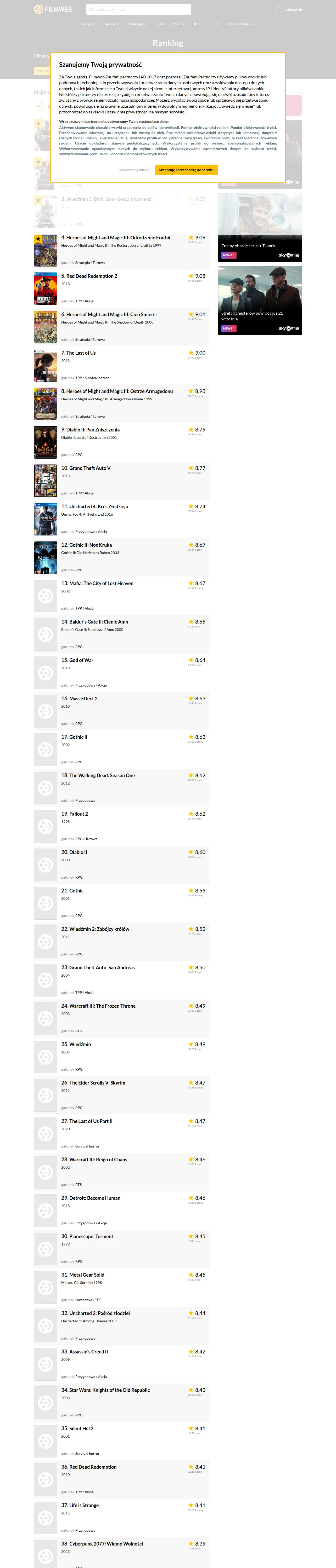Image resolution: width=336 pixels, height=1568 pixels.
Task: Click the user profile icon beside Zaloguj się
Action: click(x=279, y=9)
